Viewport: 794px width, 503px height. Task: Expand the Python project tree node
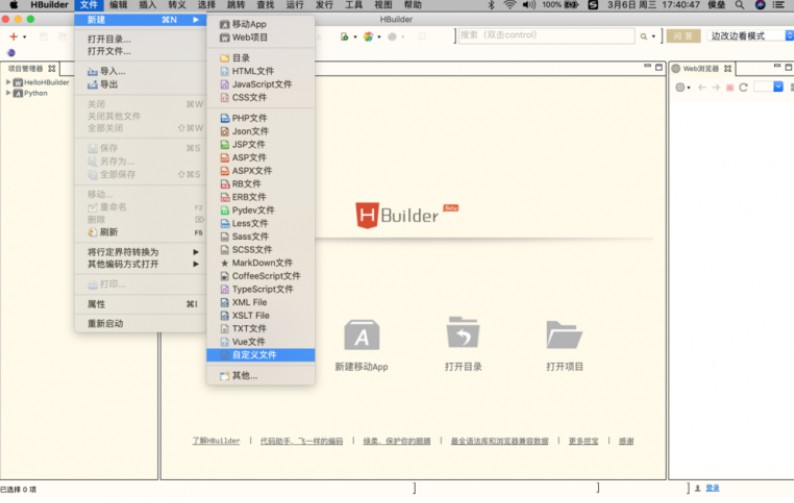8,93
